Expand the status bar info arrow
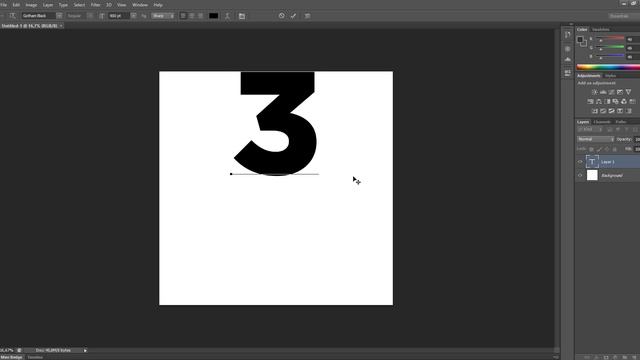The height and width of the screenshot is (360, 640). pyautogui.click(x=85, y=350)
